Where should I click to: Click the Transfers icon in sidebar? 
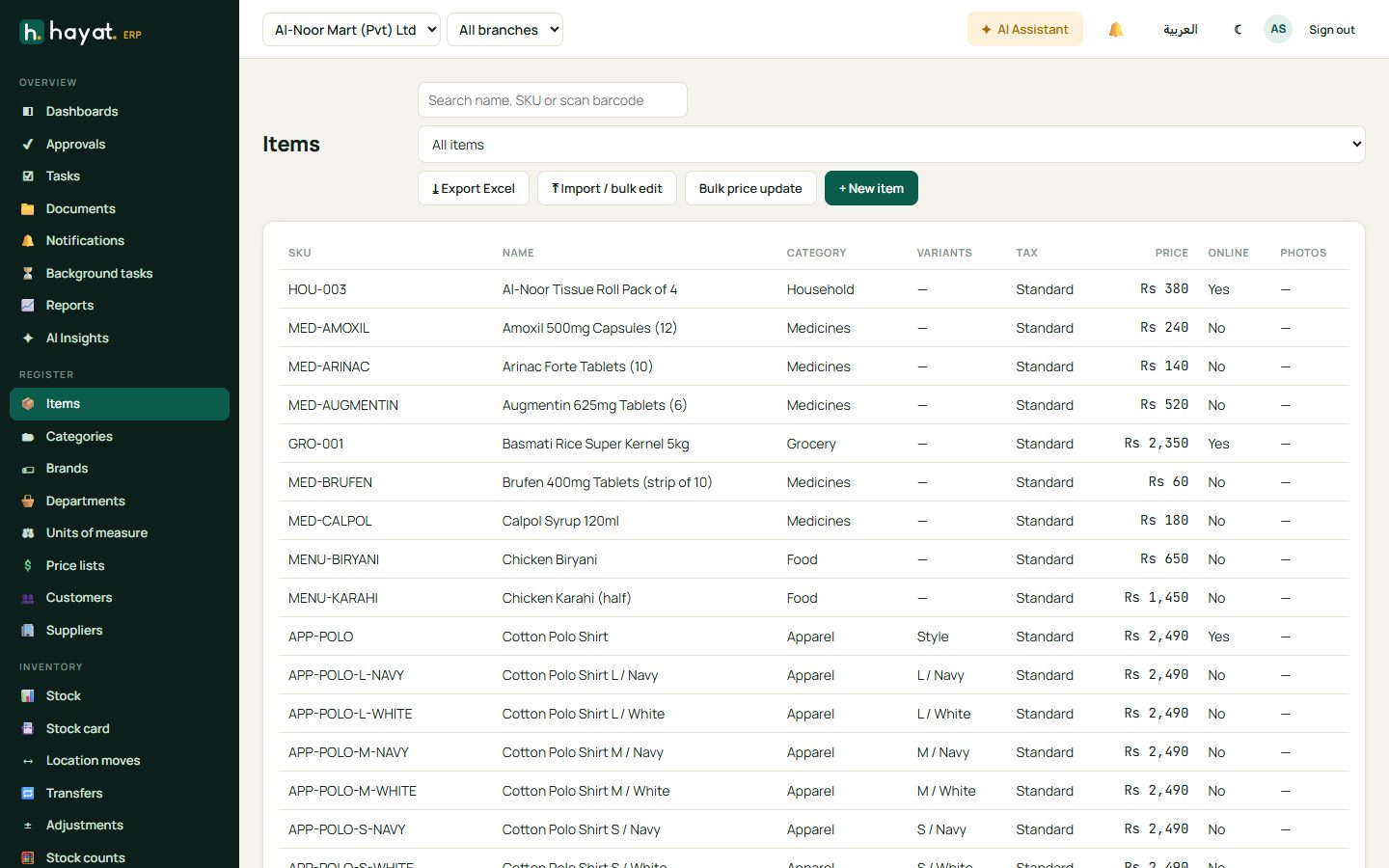(28, 794)
